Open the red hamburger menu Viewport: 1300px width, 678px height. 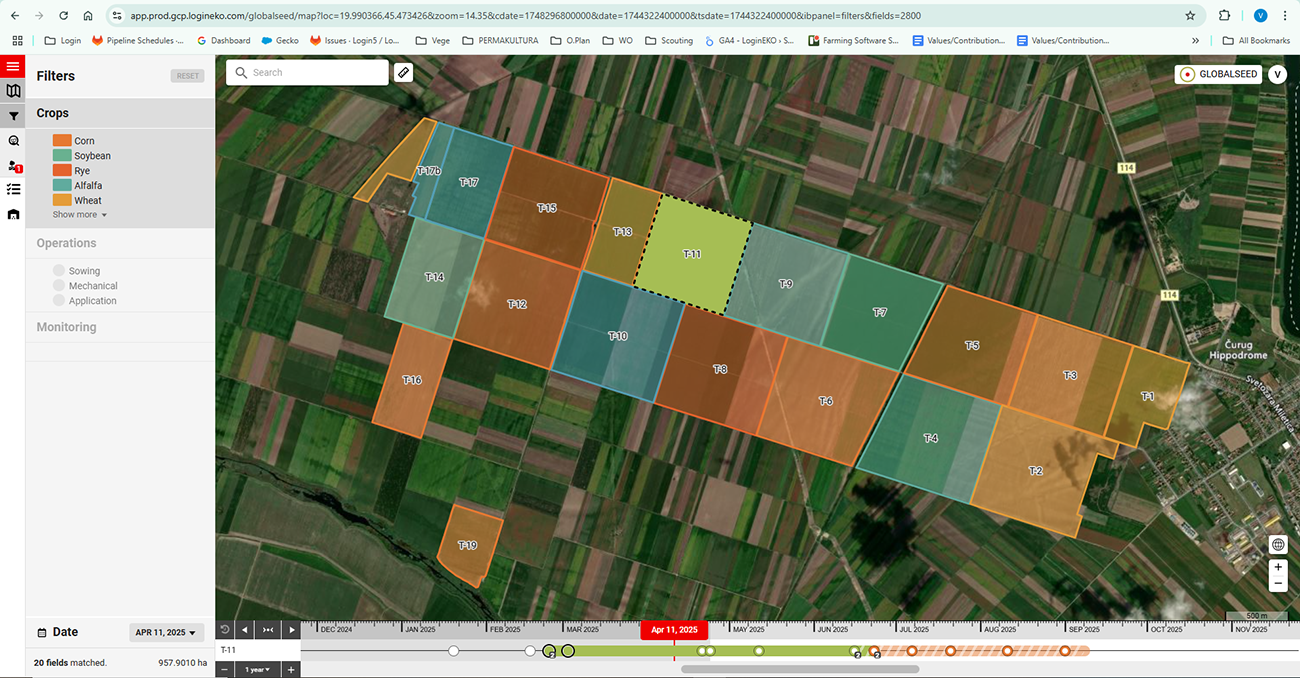click(x=12, y=66)
